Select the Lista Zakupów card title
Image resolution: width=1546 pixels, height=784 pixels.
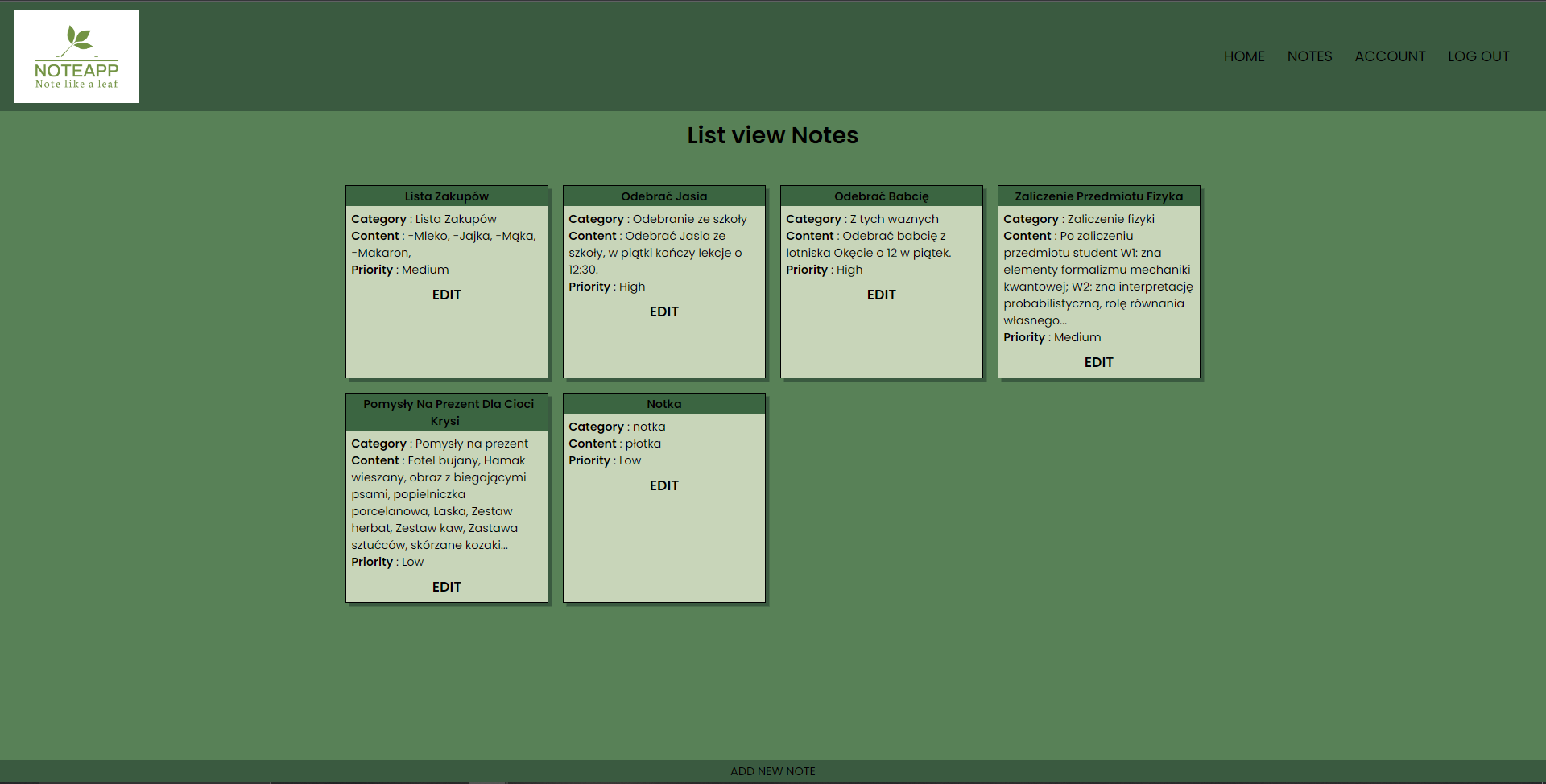point(446,196)
